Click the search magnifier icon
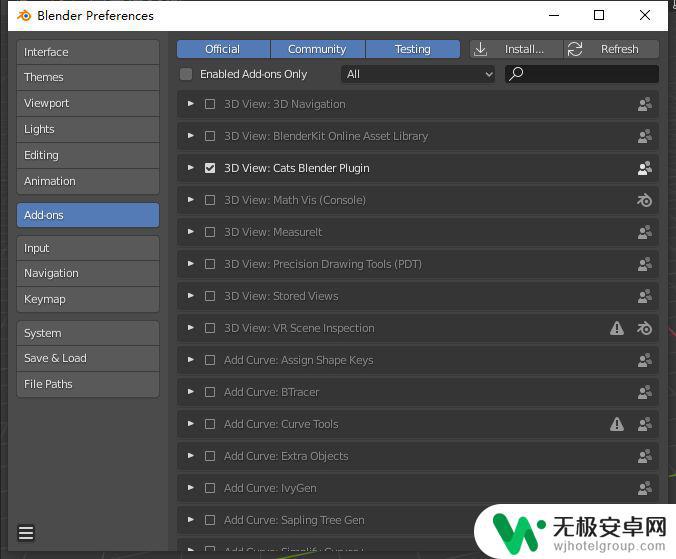The width and height of the screenshot is (676, 559). point(516,74)
